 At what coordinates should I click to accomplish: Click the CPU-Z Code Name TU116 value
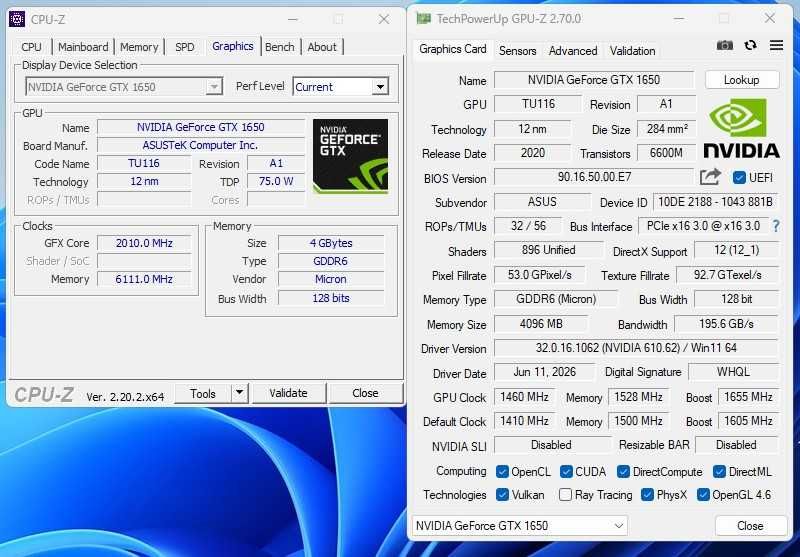pyautogui.click(x=144, y=163)
